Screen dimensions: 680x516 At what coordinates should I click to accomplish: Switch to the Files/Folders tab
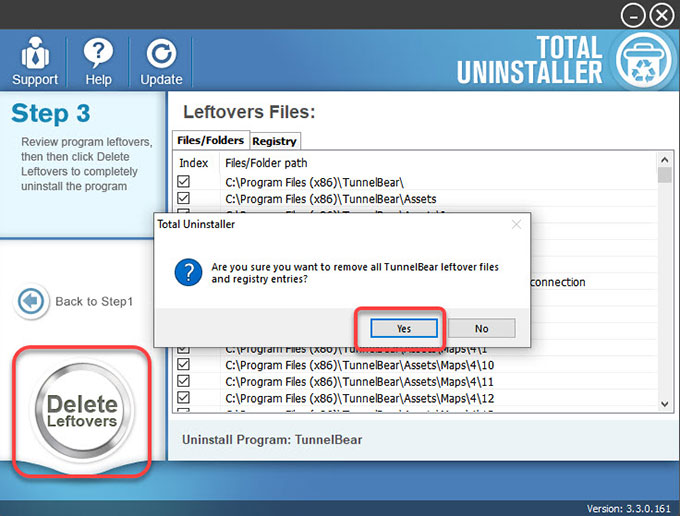coord(211,140)
